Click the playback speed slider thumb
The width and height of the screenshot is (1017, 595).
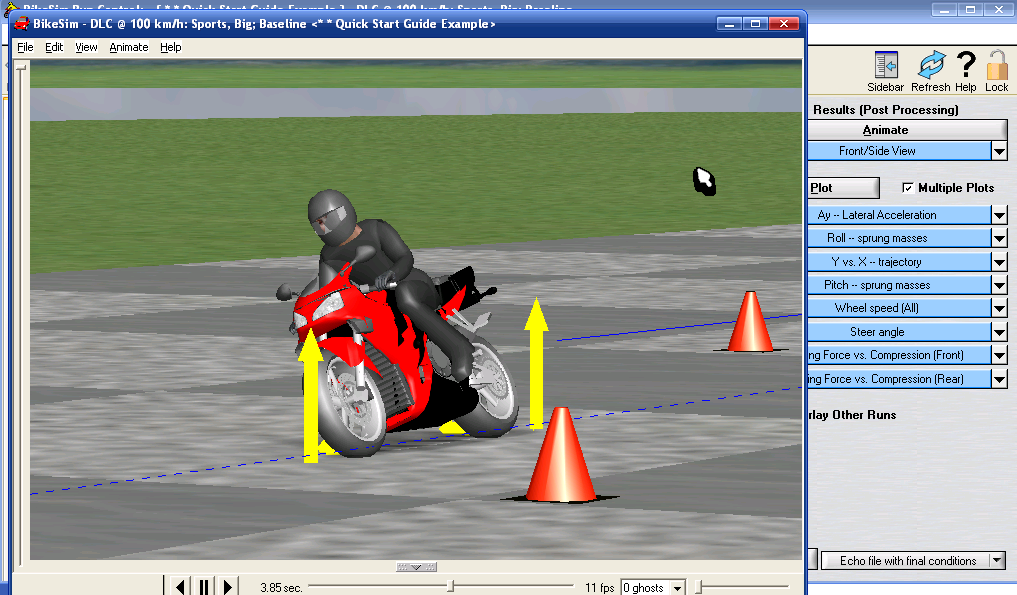699,587
